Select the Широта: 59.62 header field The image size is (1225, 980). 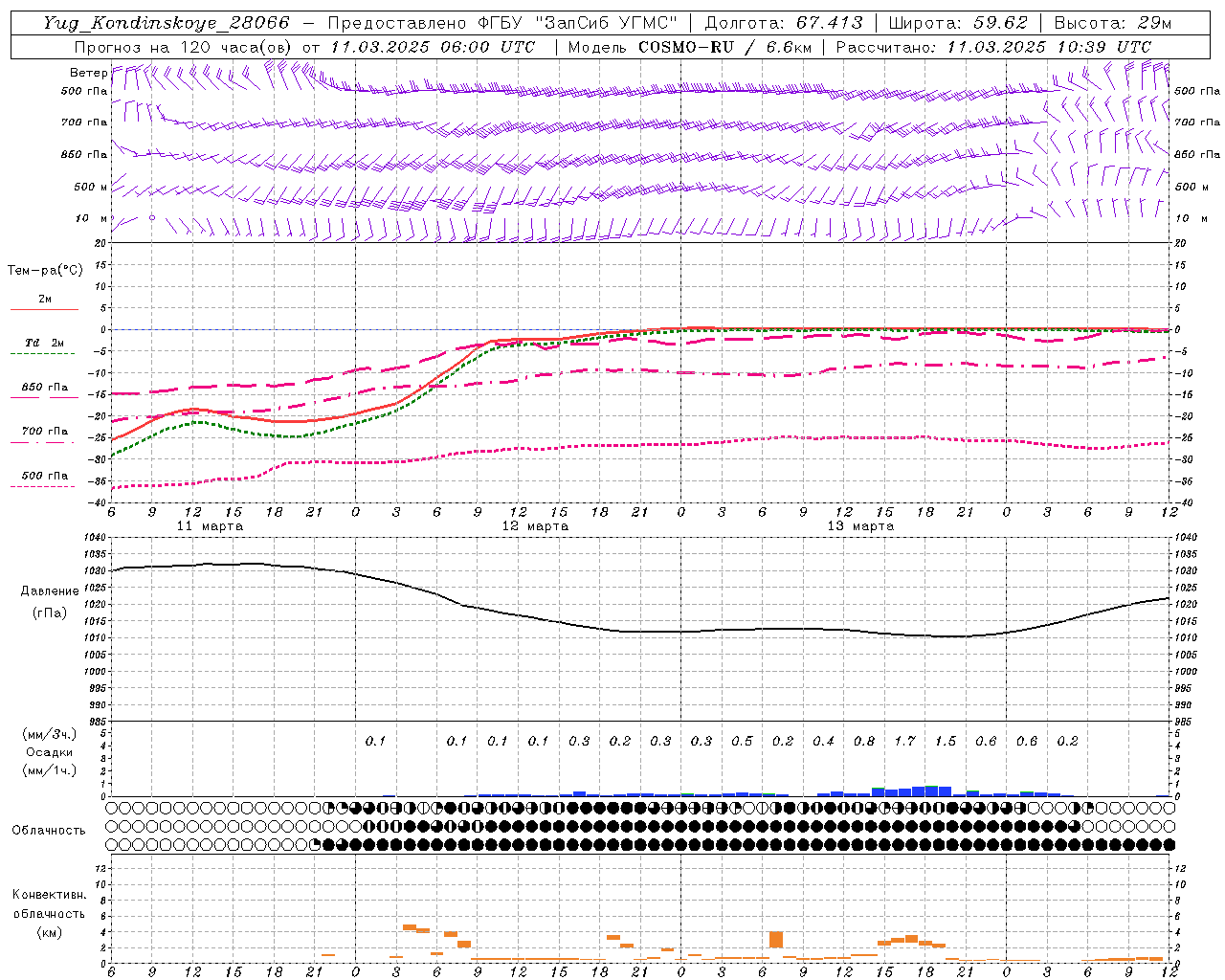958,23
